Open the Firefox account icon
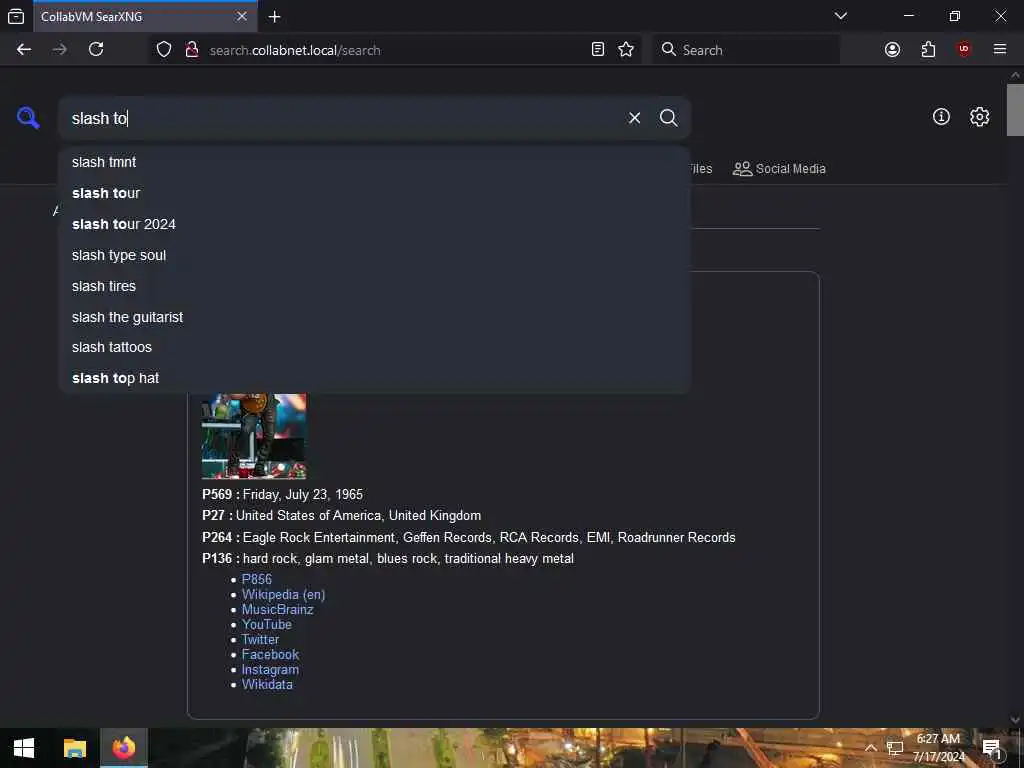Viewport: 1024px width, 768px height. [892, 50]
